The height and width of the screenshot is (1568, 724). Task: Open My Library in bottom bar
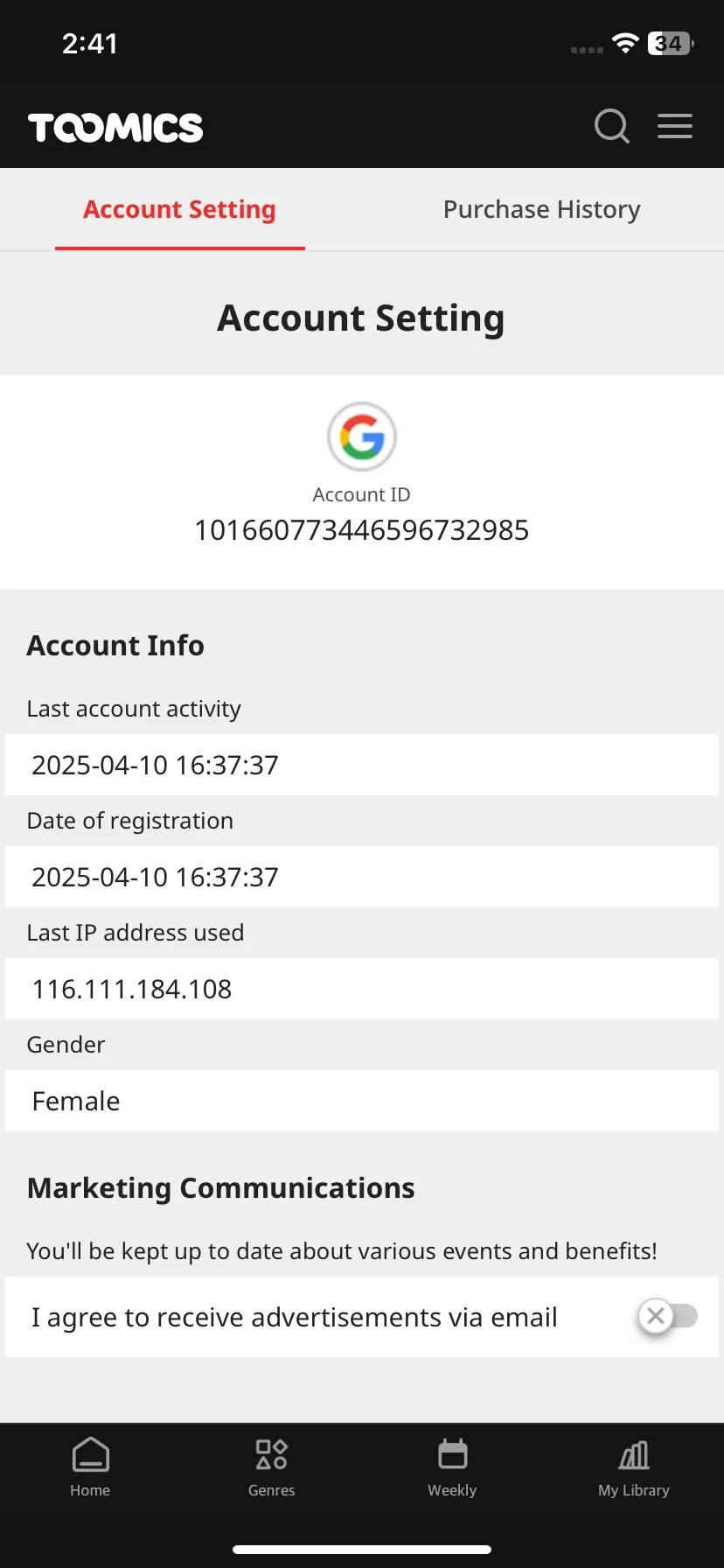pyautogui.click(x=634, y=1467)
